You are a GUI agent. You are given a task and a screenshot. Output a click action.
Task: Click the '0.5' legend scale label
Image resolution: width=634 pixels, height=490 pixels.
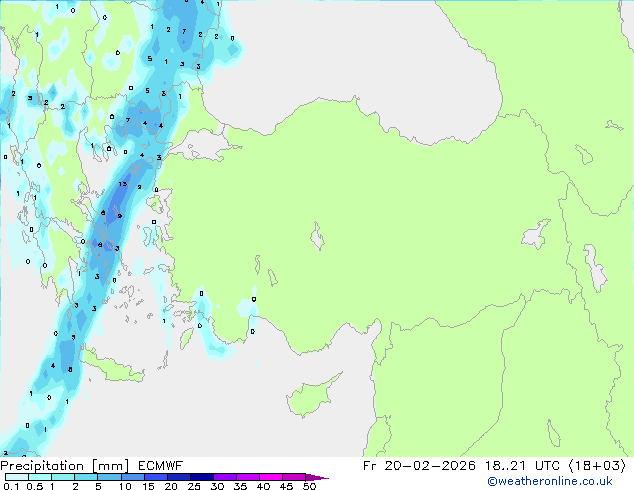35,486
